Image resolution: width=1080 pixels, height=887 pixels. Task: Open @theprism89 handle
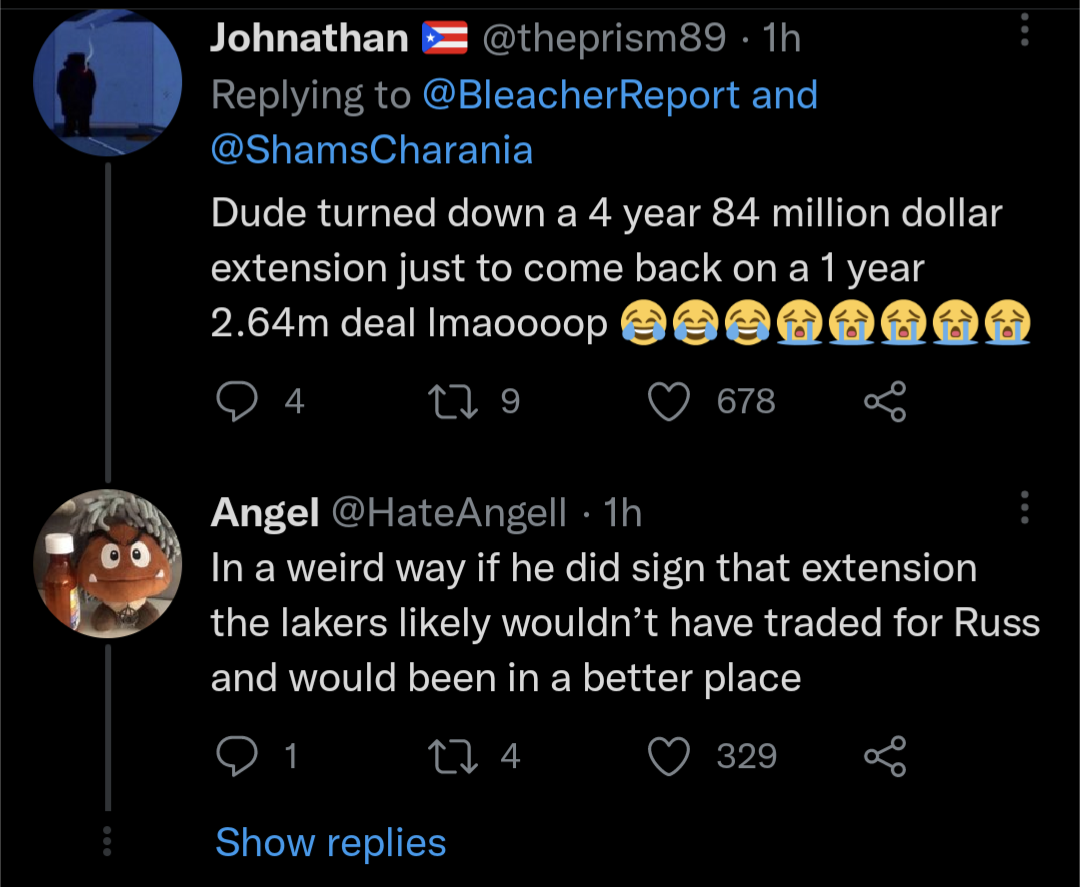pos(604,39)
